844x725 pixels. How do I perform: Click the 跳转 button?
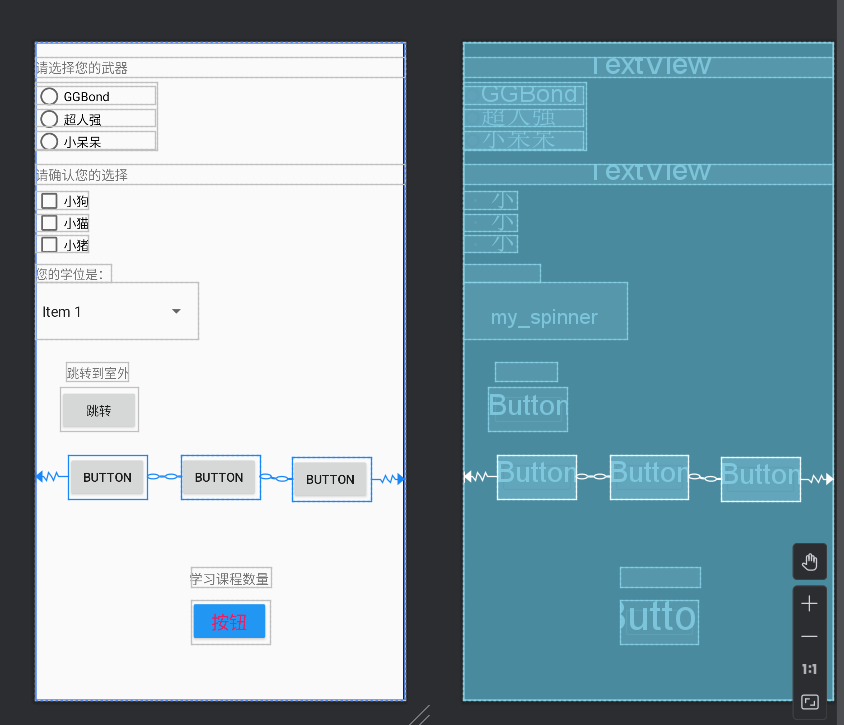[x=99, y=410]
